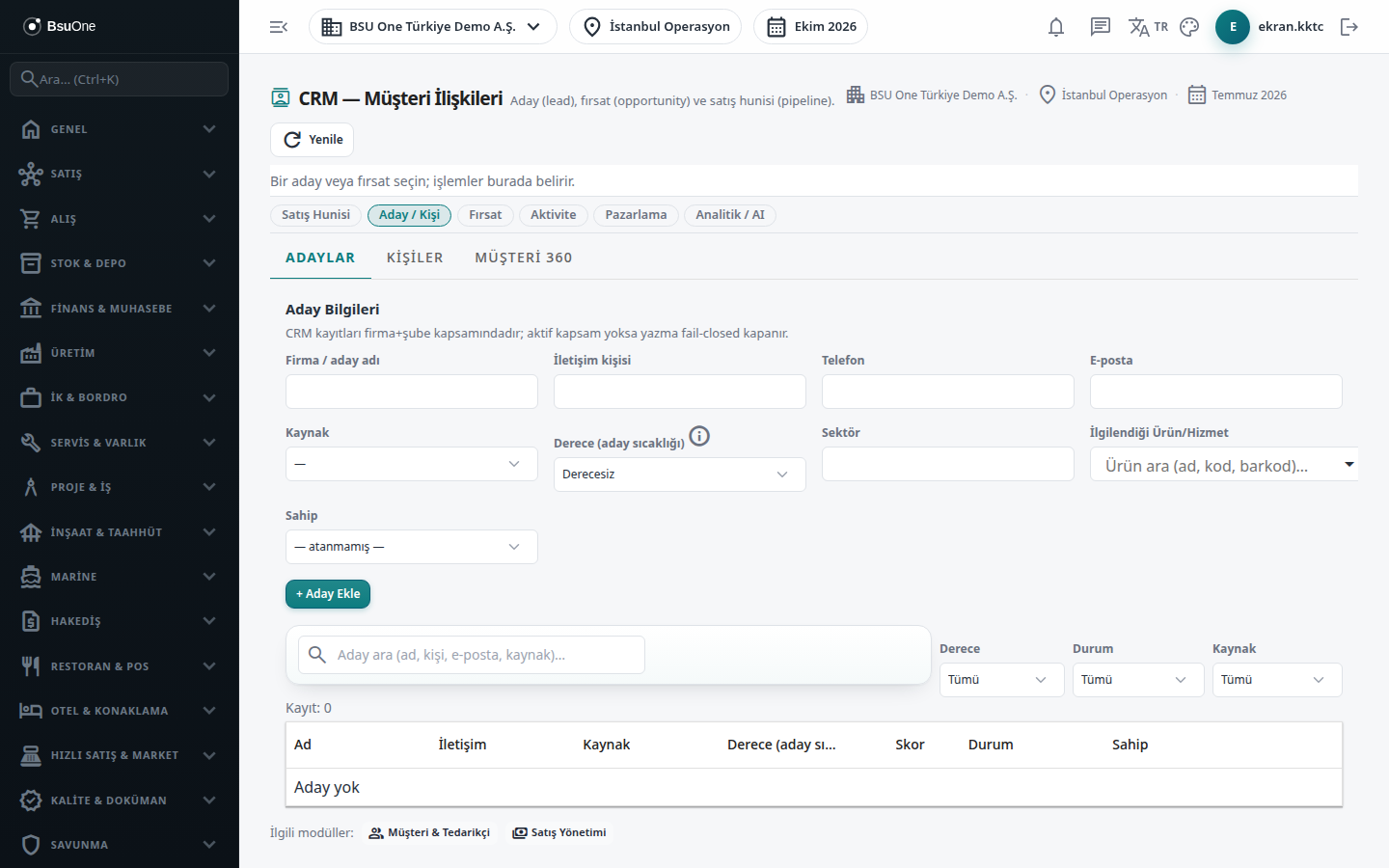Open the messages chat icon
This screenshot has width=1389, height=868.
1101,27
